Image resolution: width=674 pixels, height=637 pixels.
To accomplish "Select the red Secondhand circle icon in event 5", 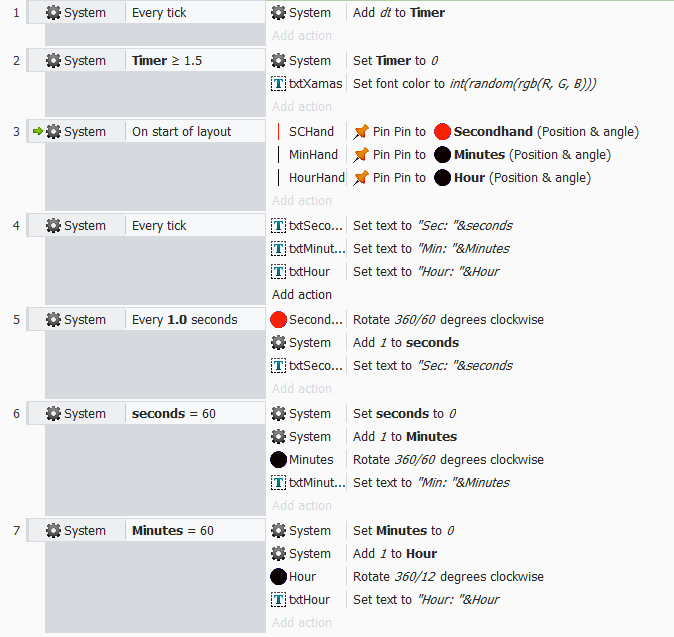I will tap(279, 319).
